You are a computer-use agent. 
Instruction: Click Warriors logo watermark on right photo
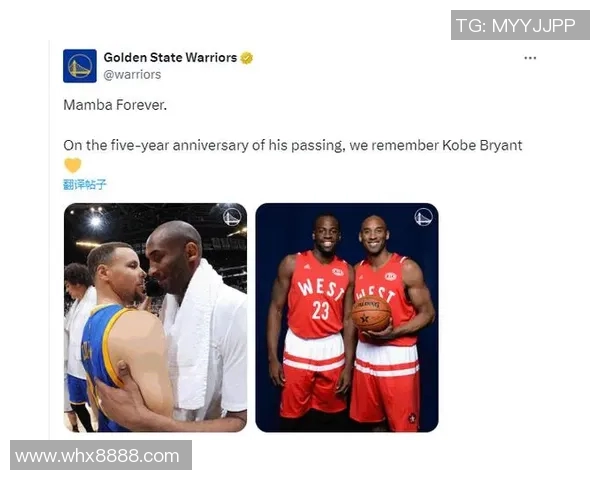pyautogui.click(x=423, y=217)
